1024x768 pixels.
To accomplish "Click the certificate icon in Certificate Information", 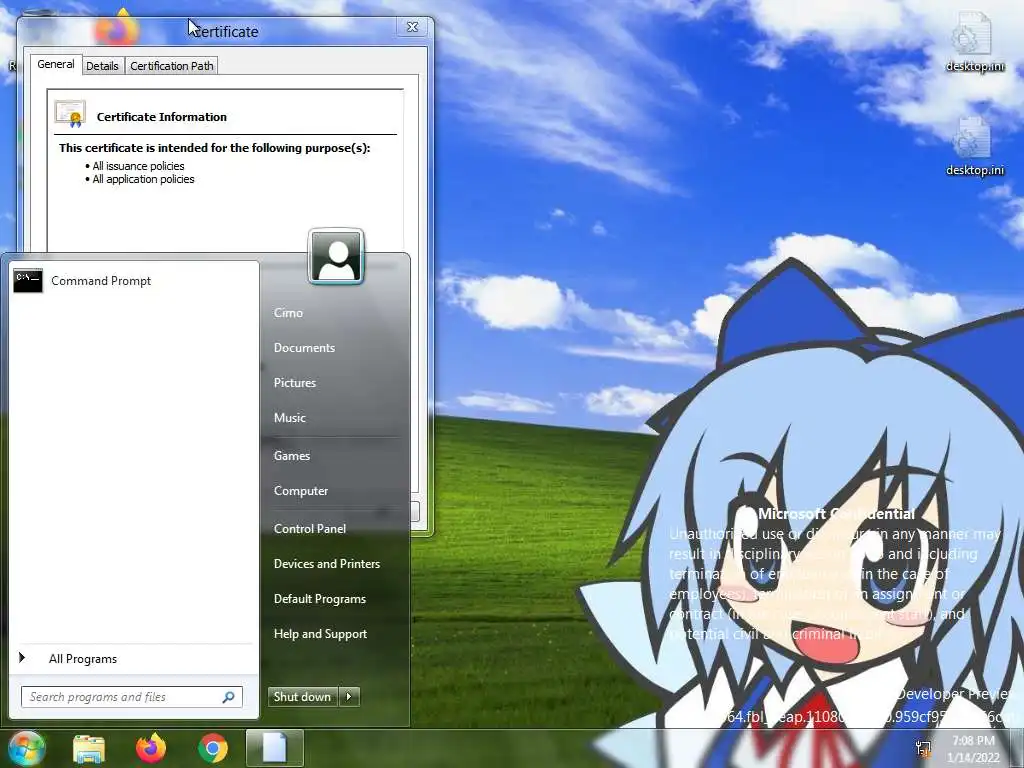I will [70, 114].
